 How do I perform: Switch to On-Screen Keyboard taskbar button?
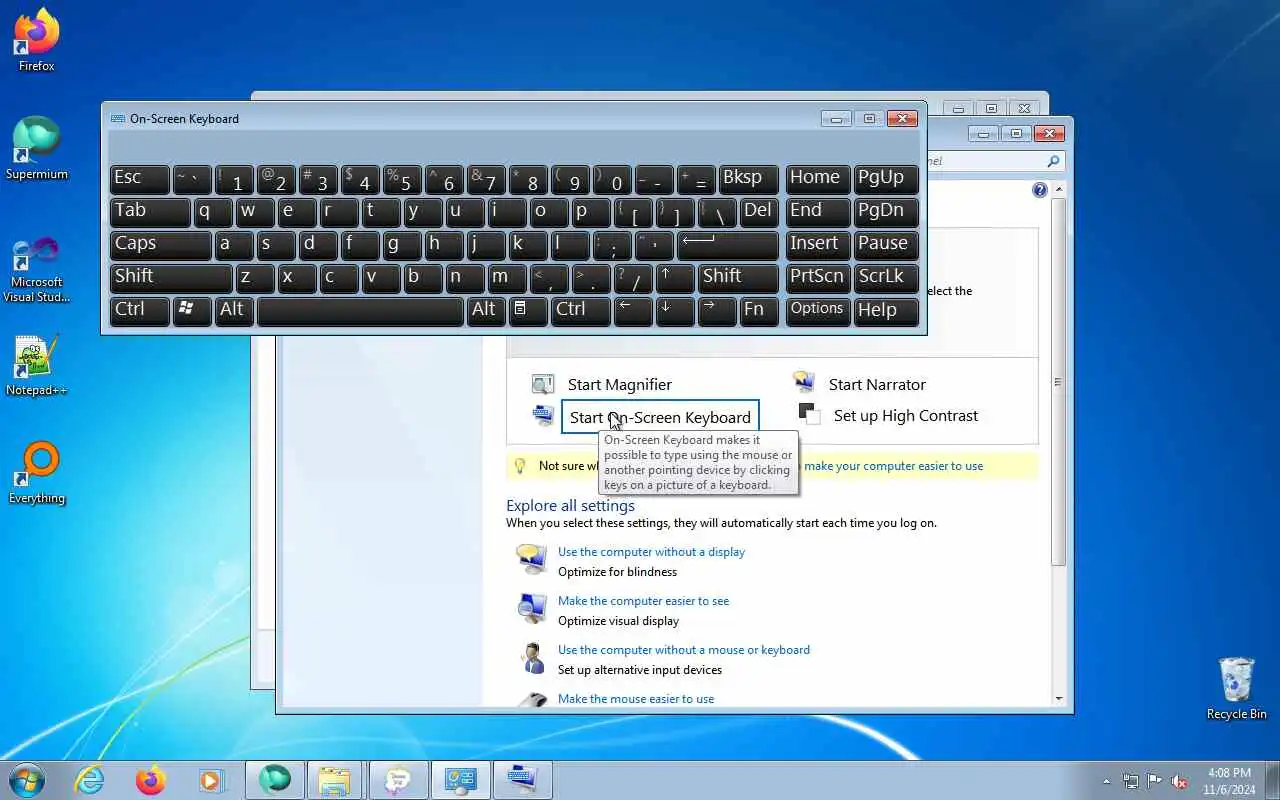point(521,780)
